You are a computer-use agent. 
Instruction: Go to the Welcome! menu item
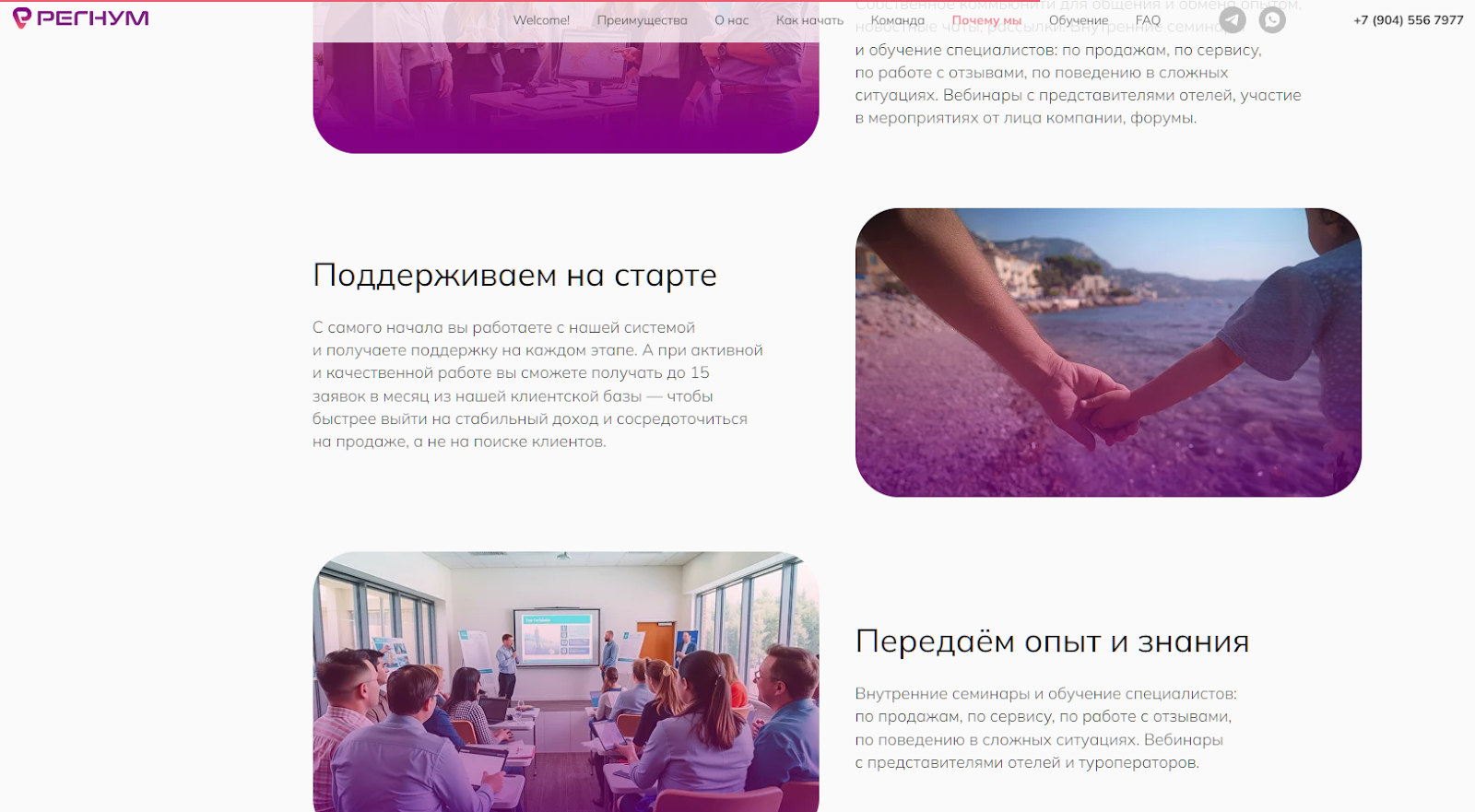coord(541,20)
